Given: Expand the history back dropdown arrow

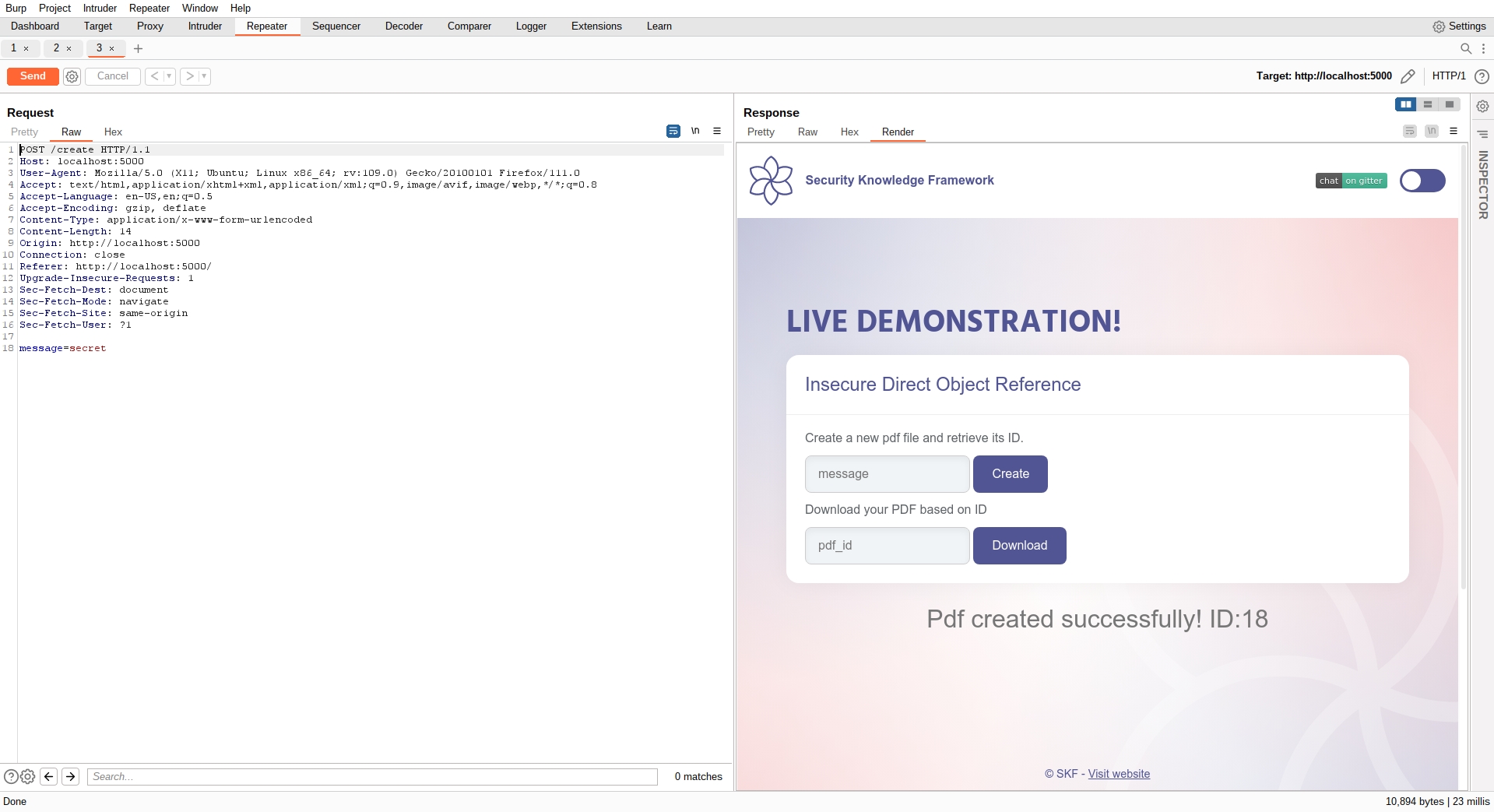Looking at the screenshot, I should [x=169, y=76].
